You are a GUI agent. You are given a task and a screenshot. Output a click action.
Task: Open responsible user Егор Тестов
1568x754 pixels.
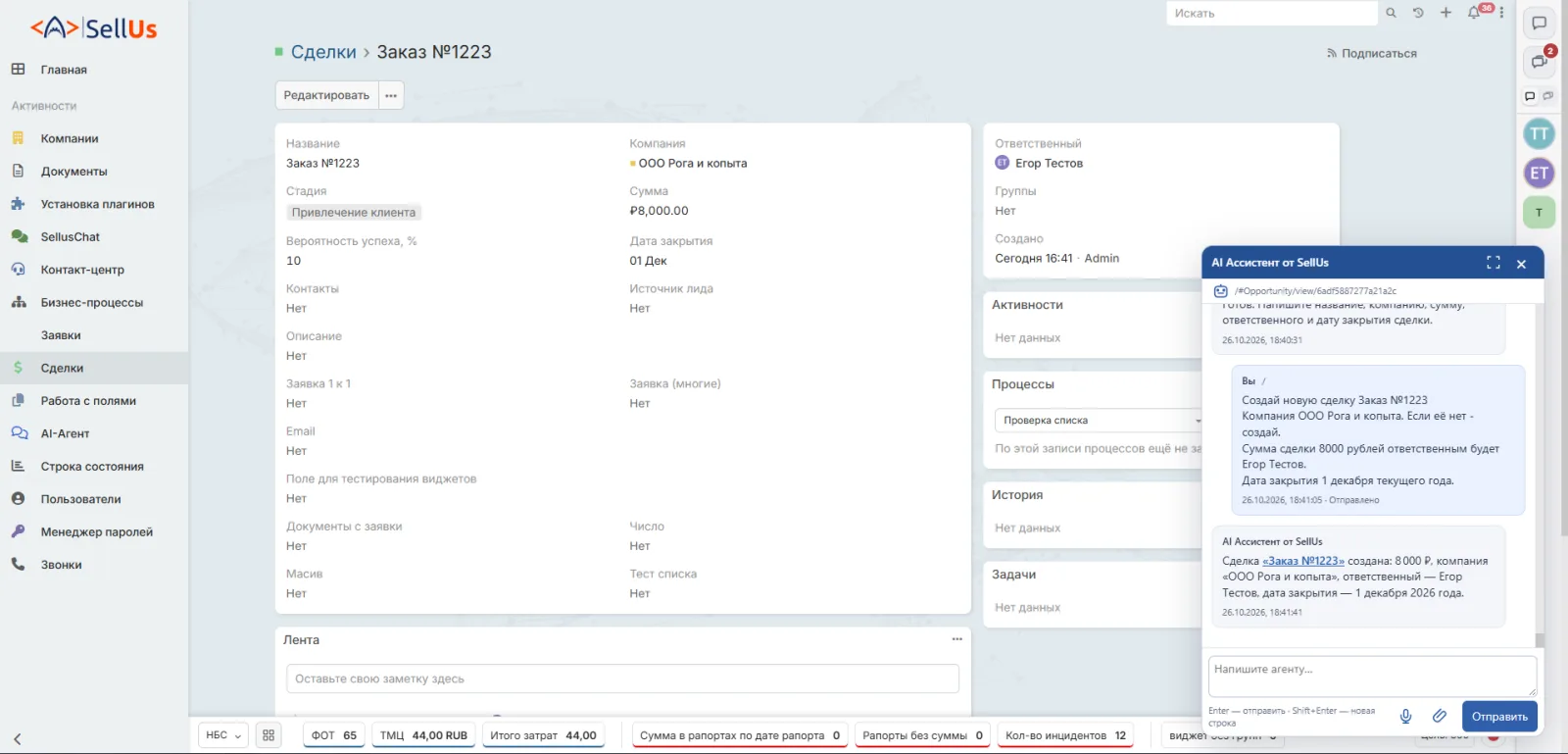click(x=1049, y=164)
